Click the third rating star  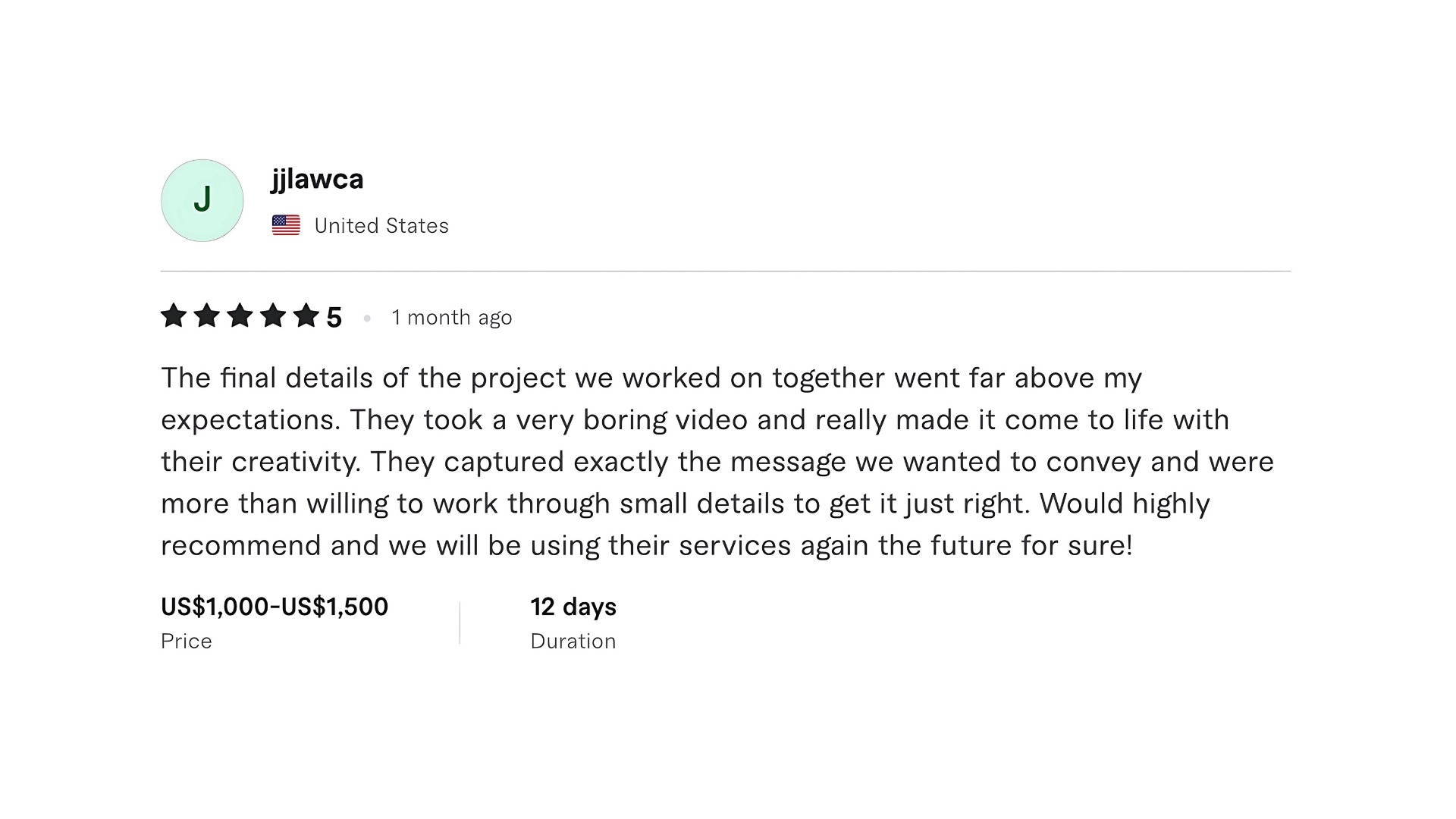click(x=240, y=315)
